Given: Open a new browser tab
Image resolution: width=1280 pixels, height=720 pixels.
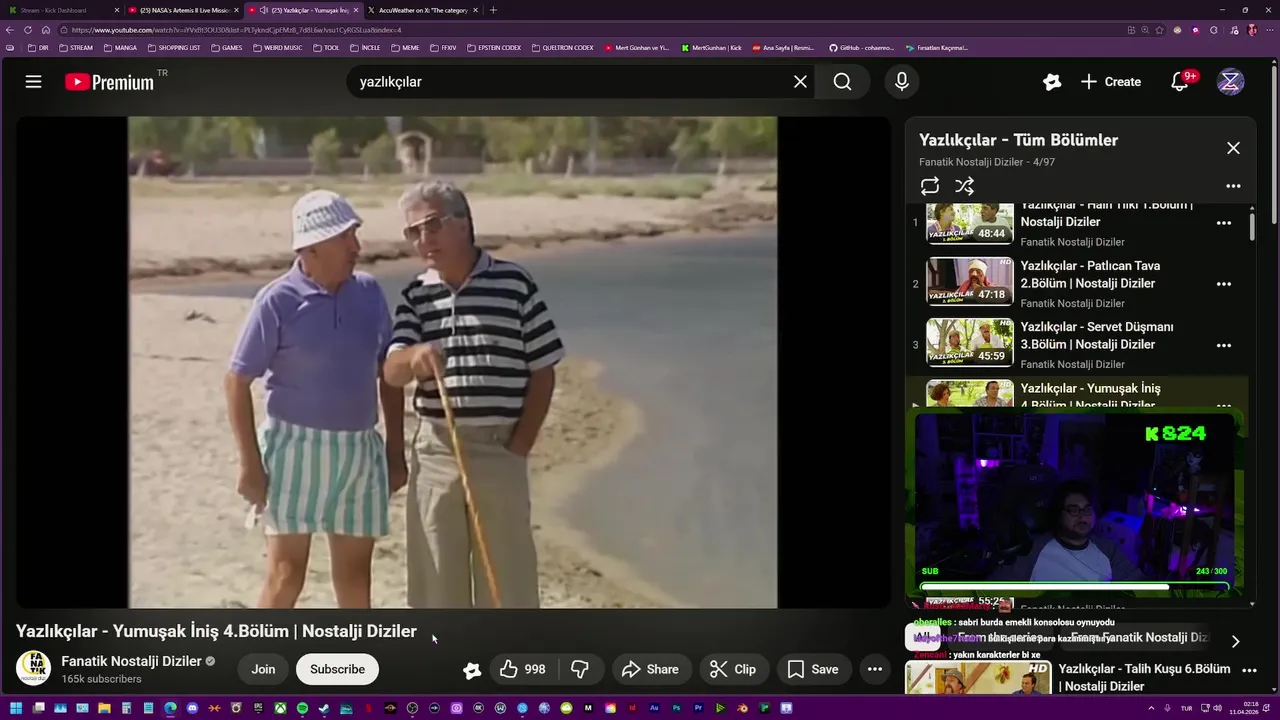Looking at the screenshot, I should (x=493, y=10).
